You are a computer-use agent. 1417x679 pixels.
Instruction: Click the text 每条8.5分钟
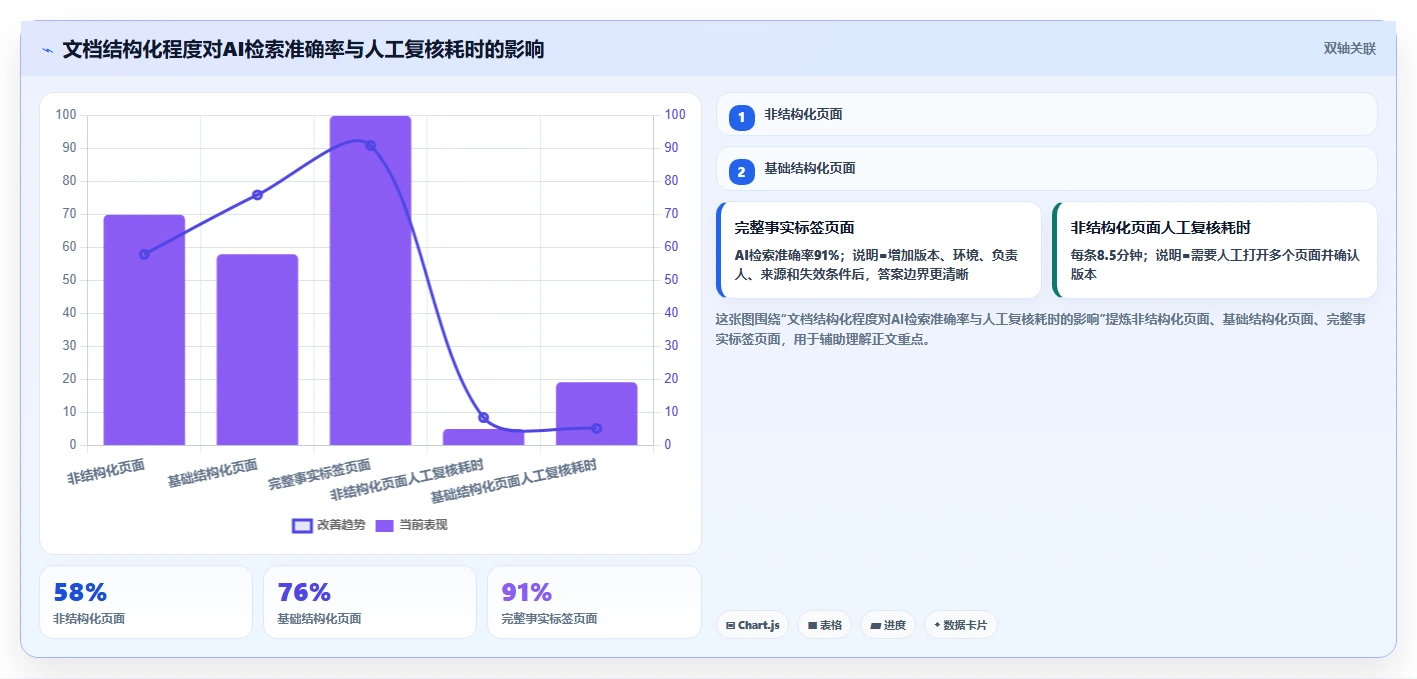pos(1108,255)
